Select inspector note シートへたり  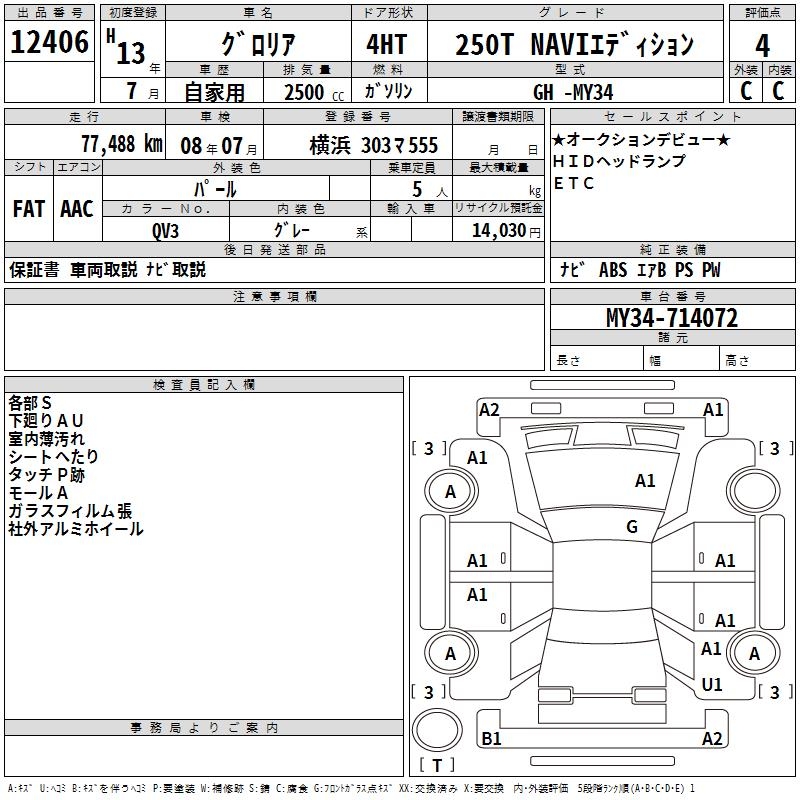(53, 456)
